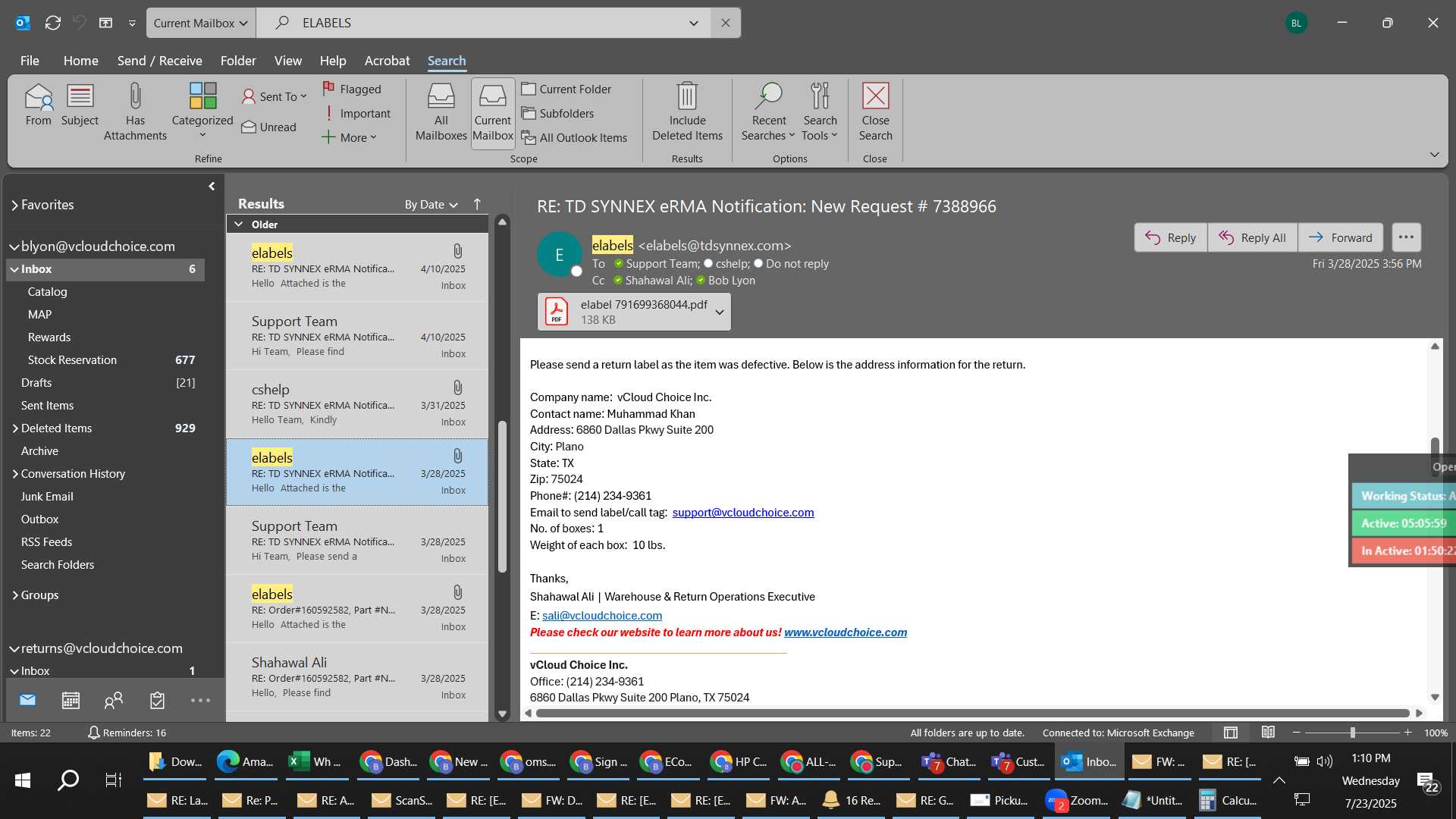Toggle Include Deleted Items in results
This screenshot has height=819, width=1456.
(687, 112)
